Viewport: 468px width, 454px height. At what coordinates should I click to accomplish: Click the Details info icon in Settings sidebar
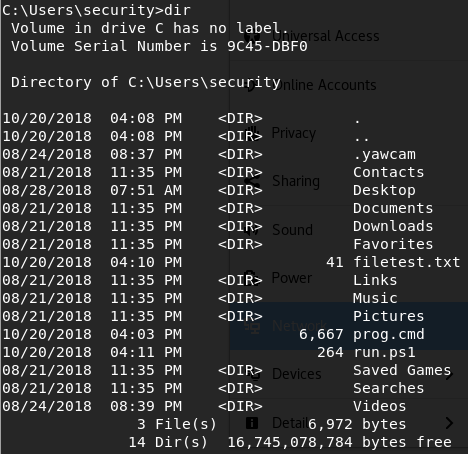[252, 423]
